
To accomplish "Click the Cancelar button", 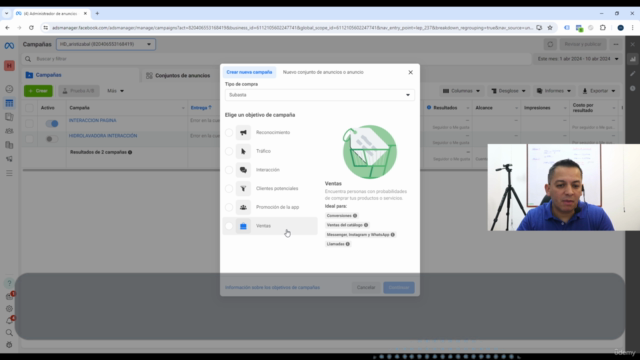I will (366, 287).
